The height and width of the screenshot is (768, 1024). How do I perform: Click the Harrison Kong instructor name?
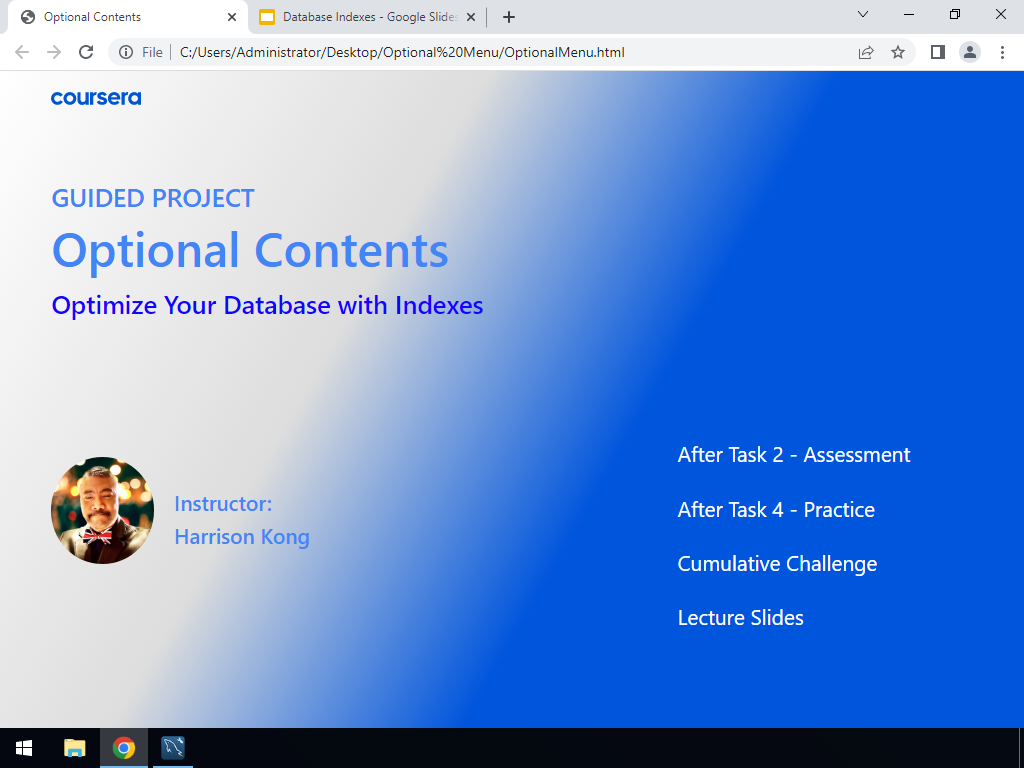242,537
